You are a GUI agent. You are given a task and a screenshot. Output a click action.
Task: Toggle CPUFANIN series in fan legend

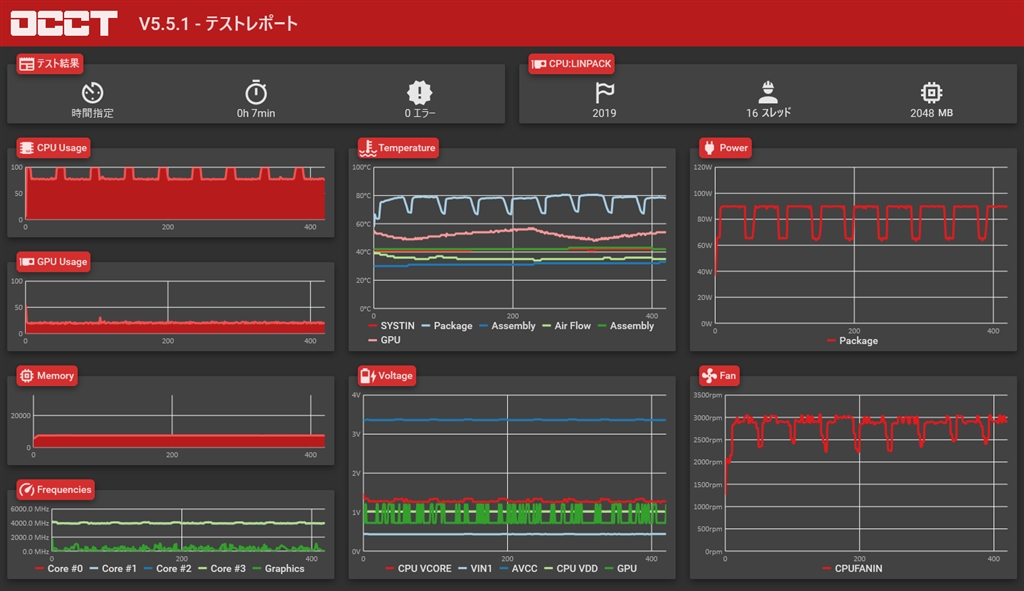[852, 569]
